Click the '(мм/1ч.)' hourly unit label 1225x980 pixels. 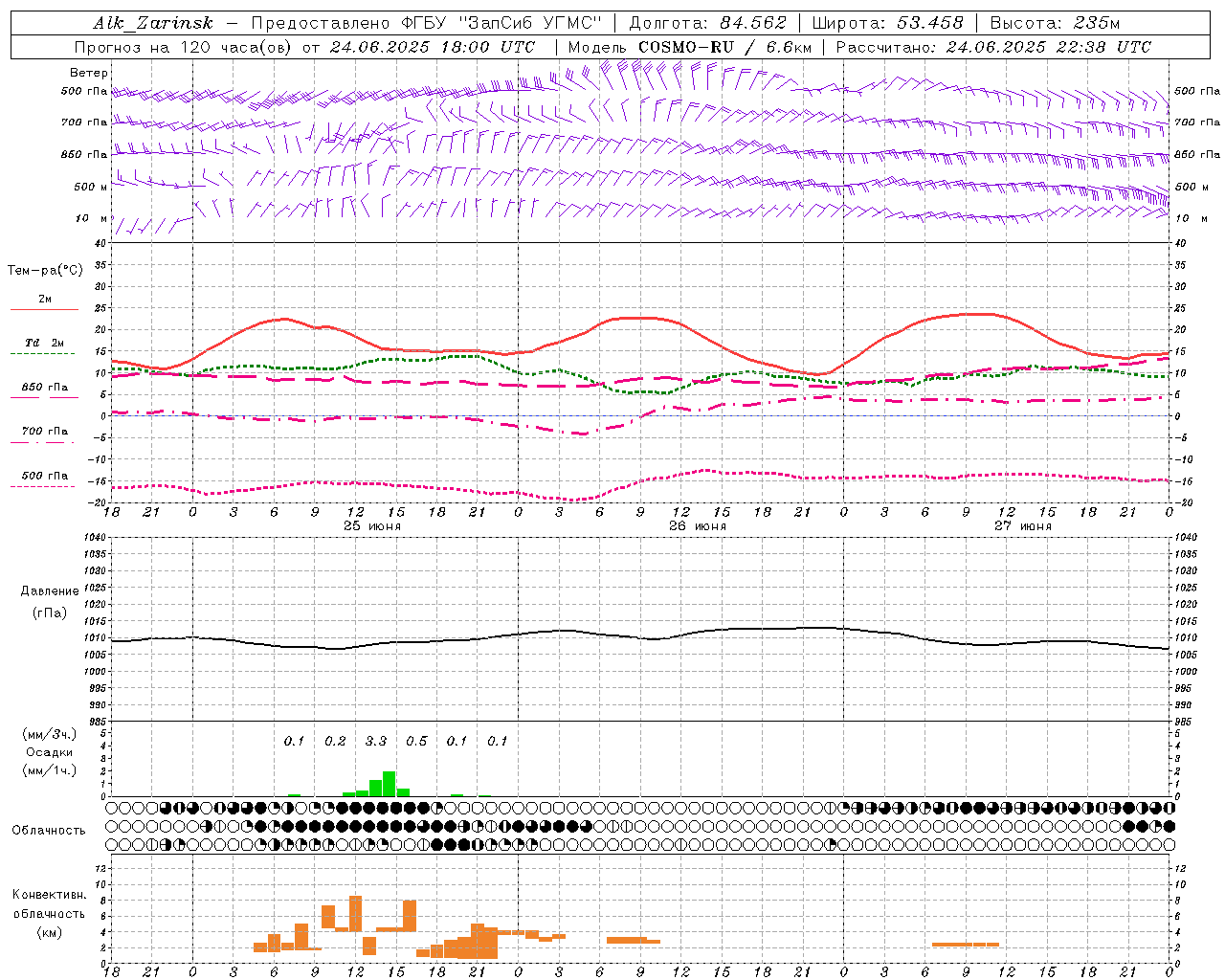click(x=49, y=770)
